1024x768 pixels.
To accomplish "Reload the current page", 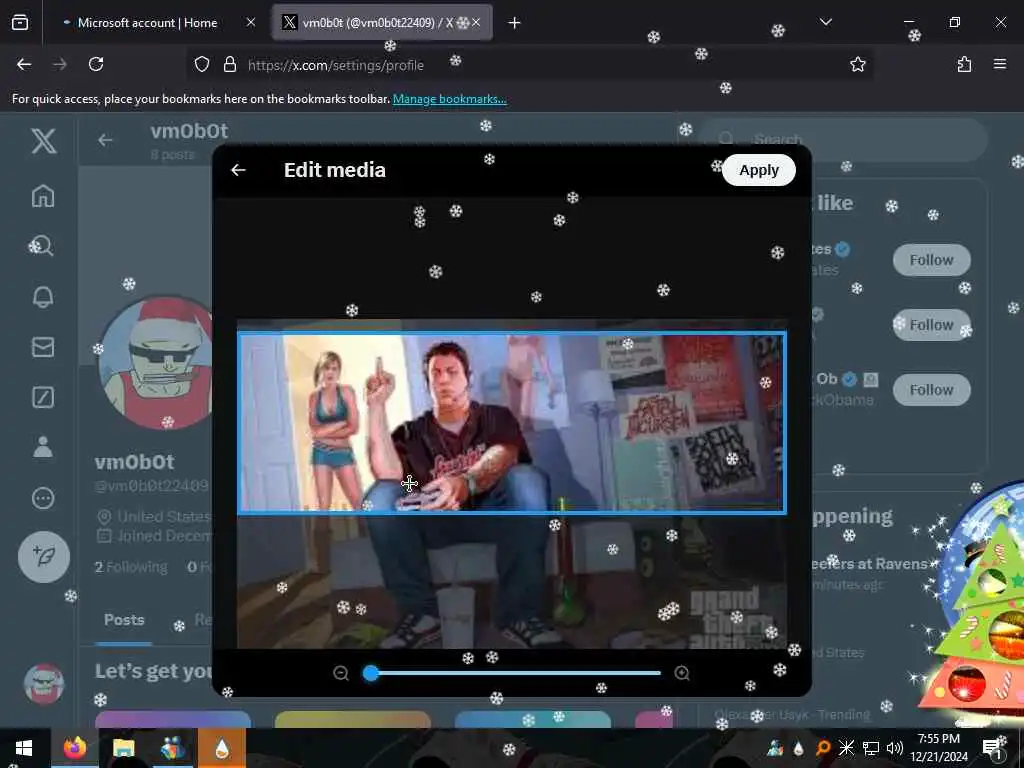I will [x=96, y=64].
